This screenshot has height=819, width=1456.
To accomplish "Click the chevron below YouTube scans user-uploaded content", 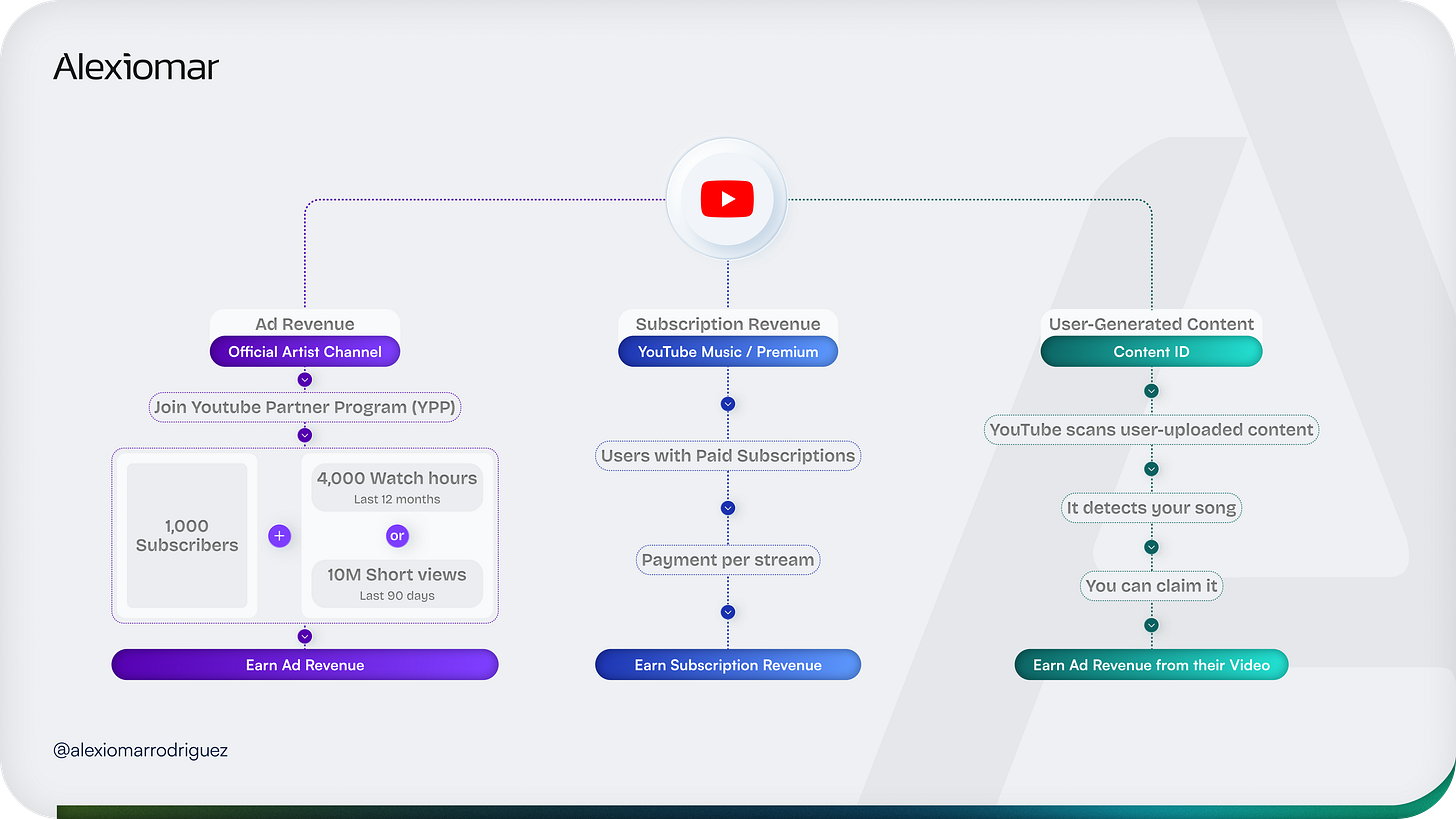I will point(1151,469).
